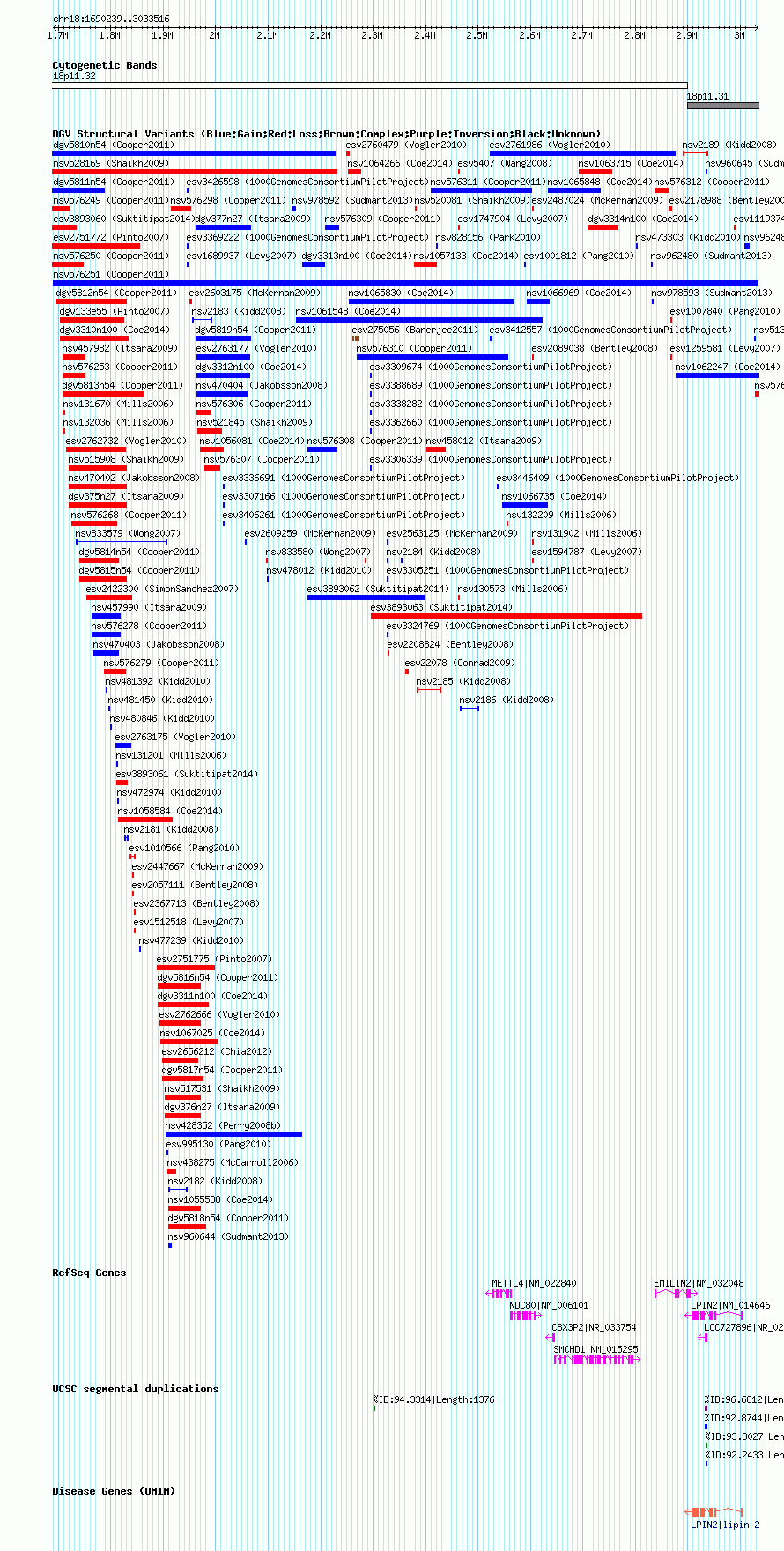Viewport: 784px width, 1551px height.
Task: Click the blue nsv428352 (Perry2008b) gain bar
Action: 233,1134
